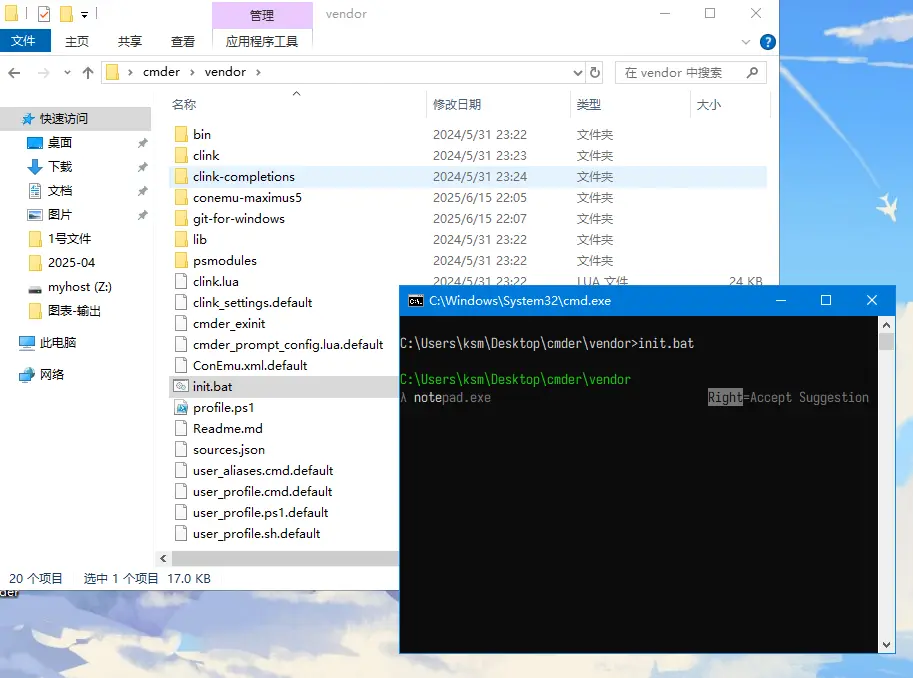Open the address bar history dropdown
Screen dimensions: 913x678
click(577, 73)
